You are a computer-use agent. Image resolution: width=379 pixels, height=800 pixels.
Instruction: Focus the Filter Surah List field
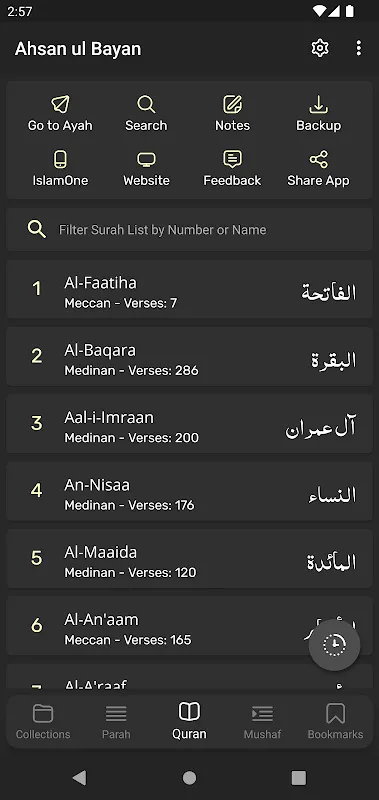(189, 230)
